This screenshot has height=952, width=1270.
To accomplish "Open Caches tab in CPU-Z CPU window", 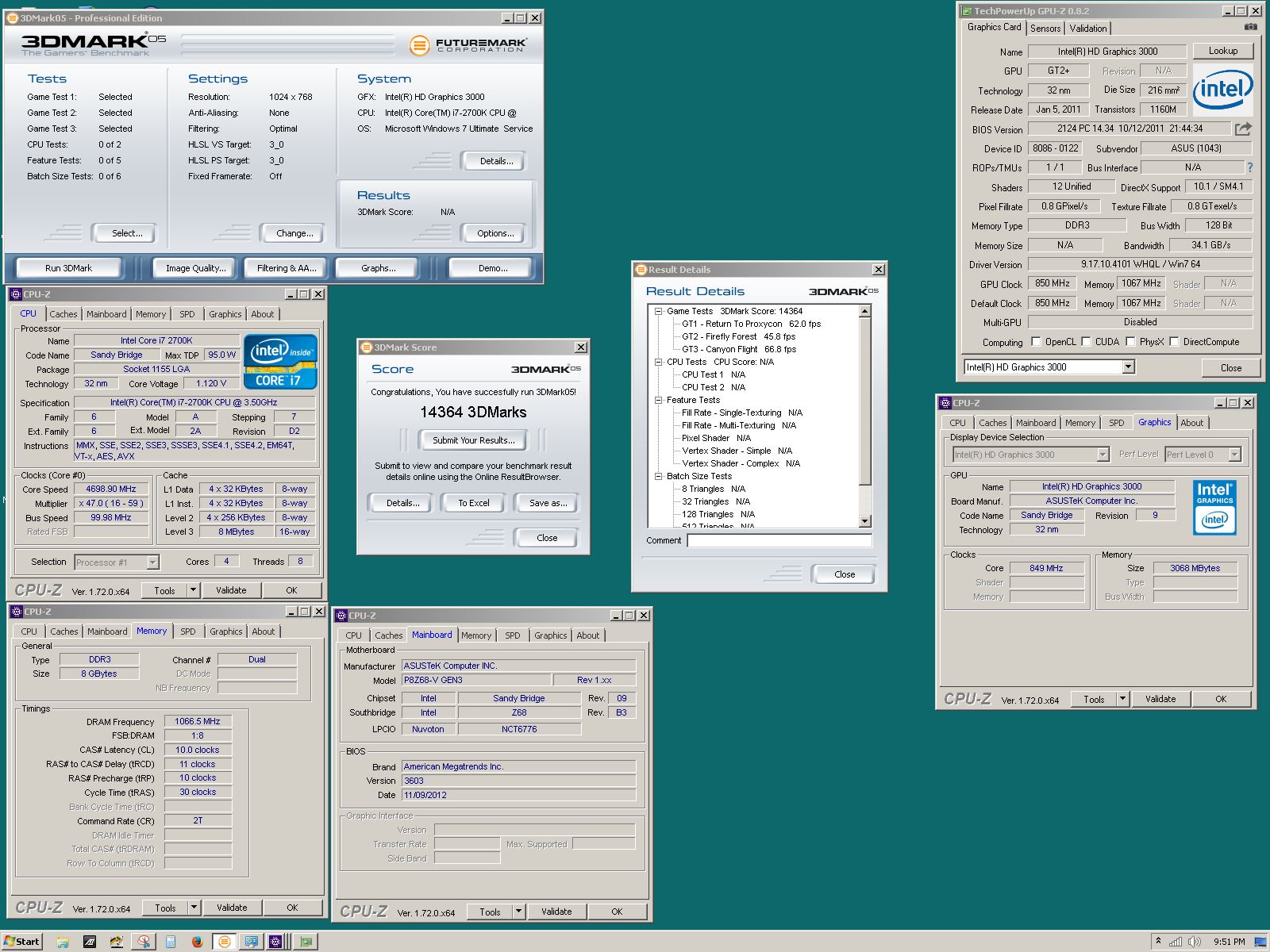I will pos(63,314).
